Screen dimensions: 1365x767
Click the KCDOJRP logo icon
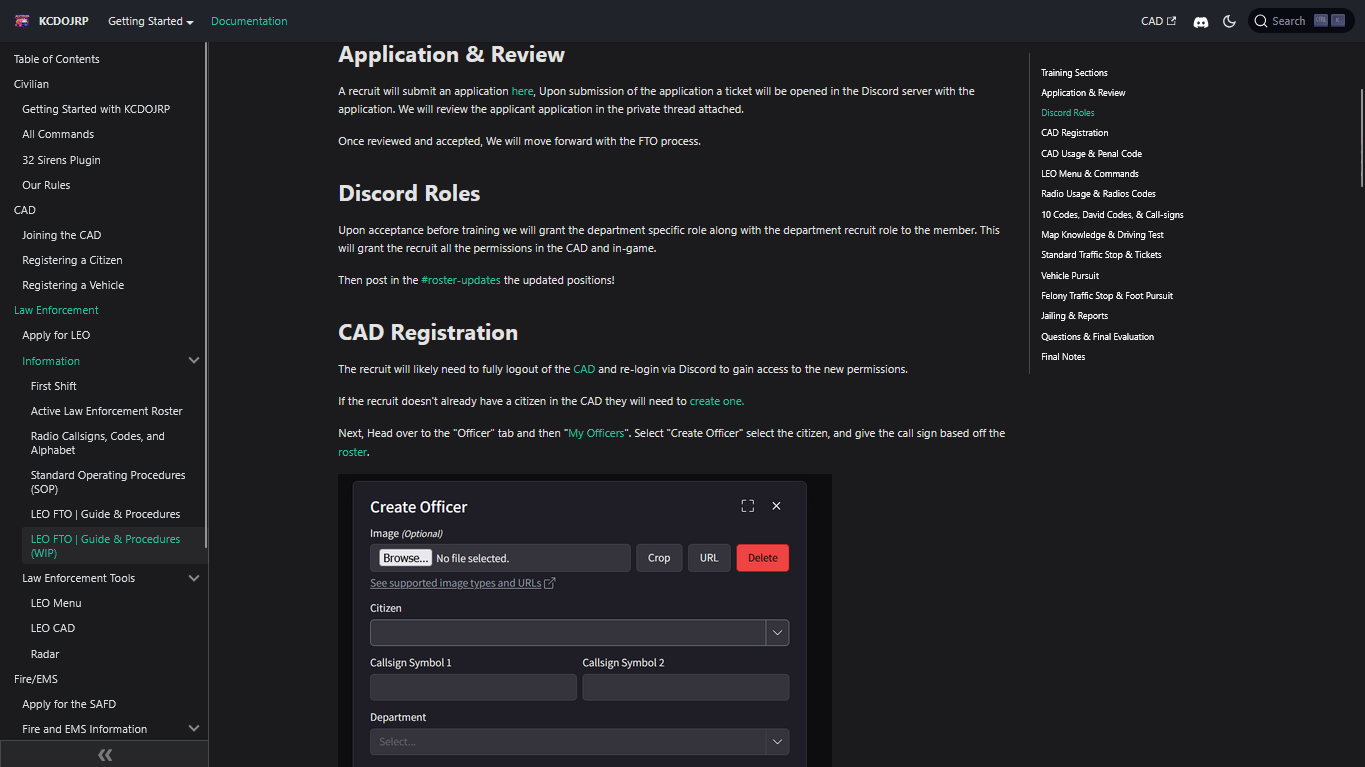(22, 21)
